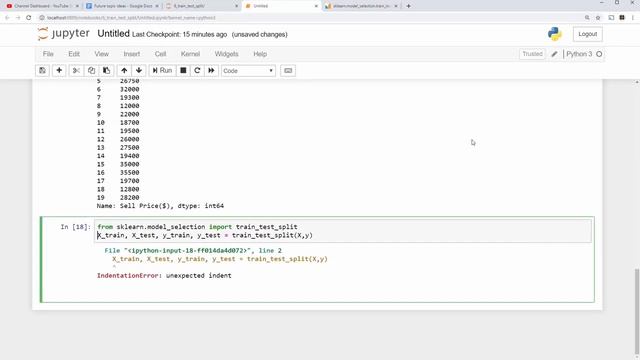Screen dimensions: 640x360
Task: Cut selected cells with the scissors icon
Action: pyautogui.click(x=76, y=71)
